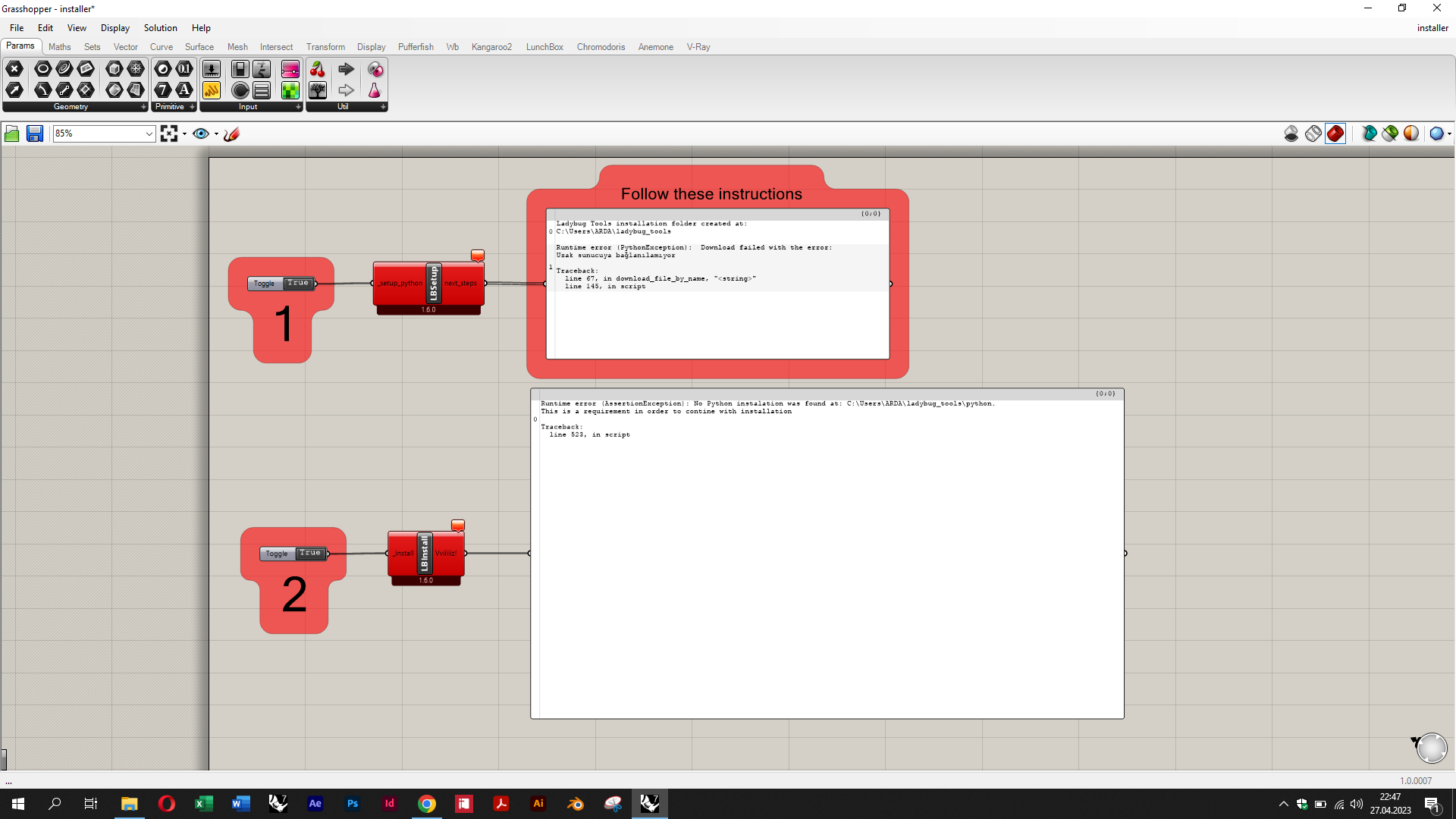Image resolution: width=1456 pixels, height=819 pixels.
Task: Select the Number 0.1 primitive icon
Action: (x=184, y=69)
